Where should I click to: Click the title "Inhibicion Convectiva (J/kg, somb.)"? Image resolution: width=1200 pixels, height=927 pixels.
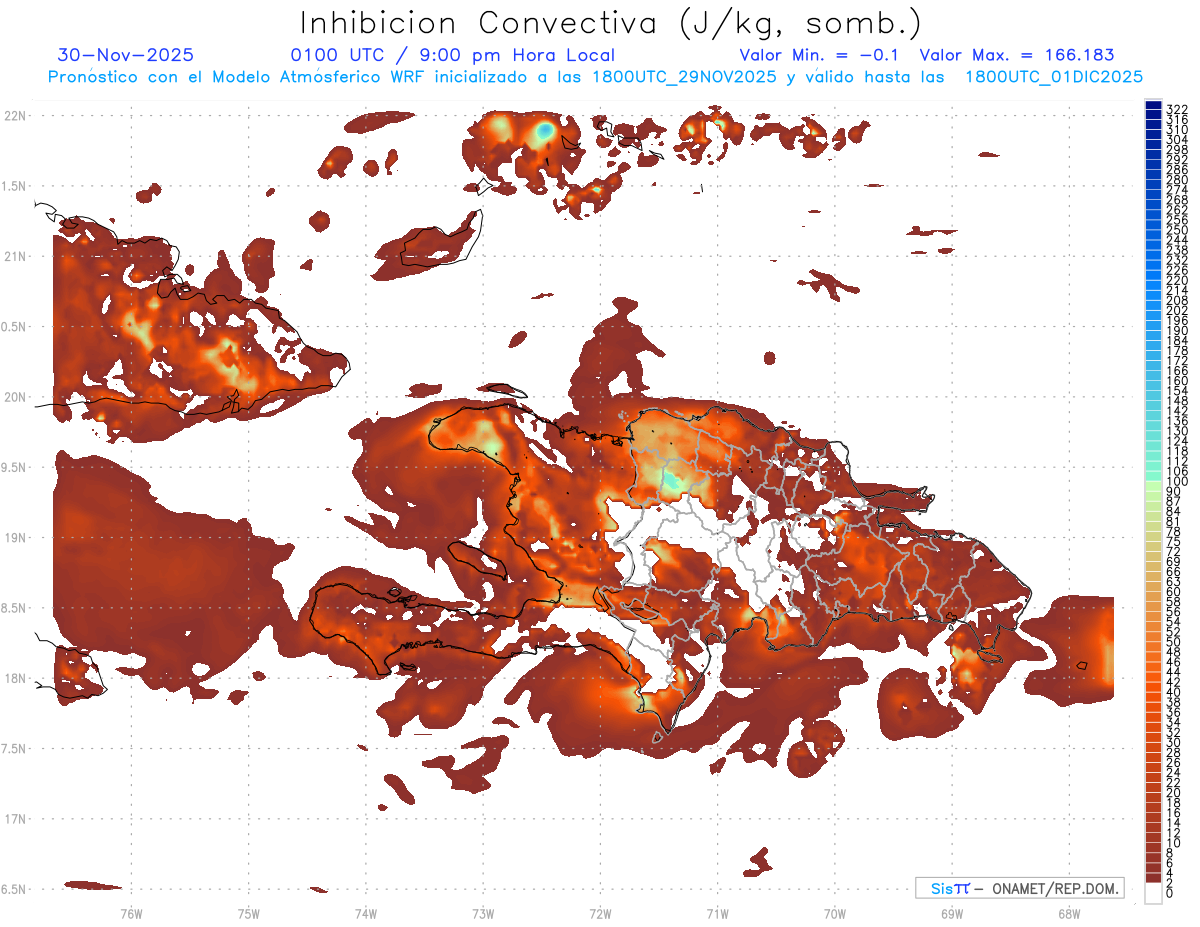tap(611, 23)
